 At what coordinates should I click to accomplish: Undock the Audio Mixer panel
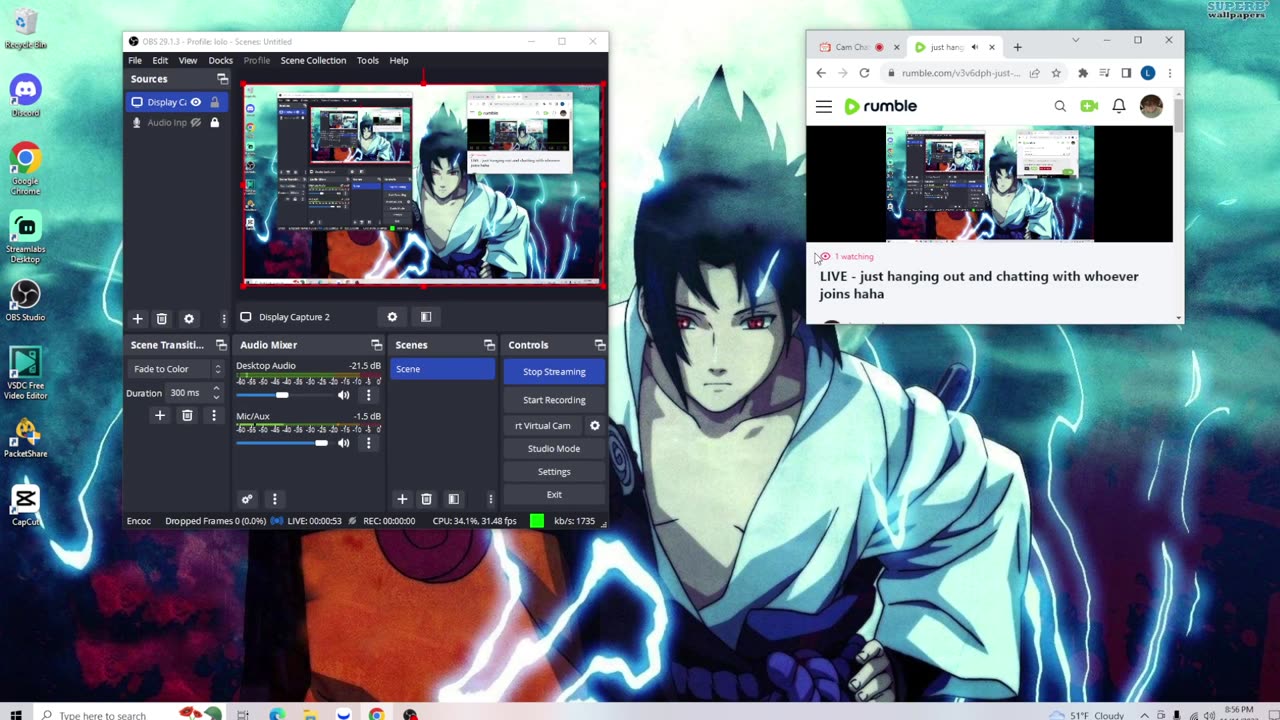pyautogui.click(x=377, y=345)
